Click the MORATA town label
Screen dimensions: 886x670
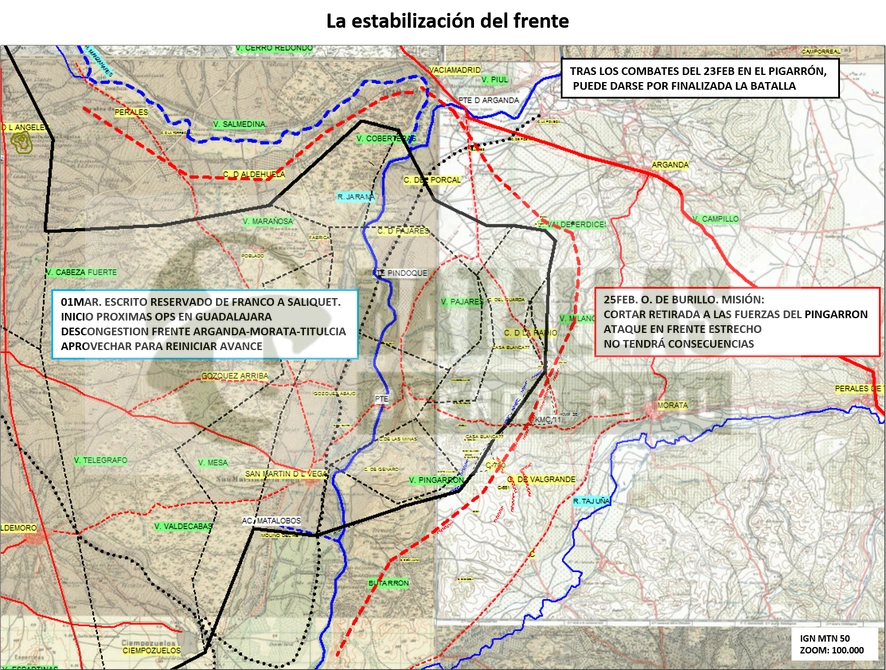(672, 405)
